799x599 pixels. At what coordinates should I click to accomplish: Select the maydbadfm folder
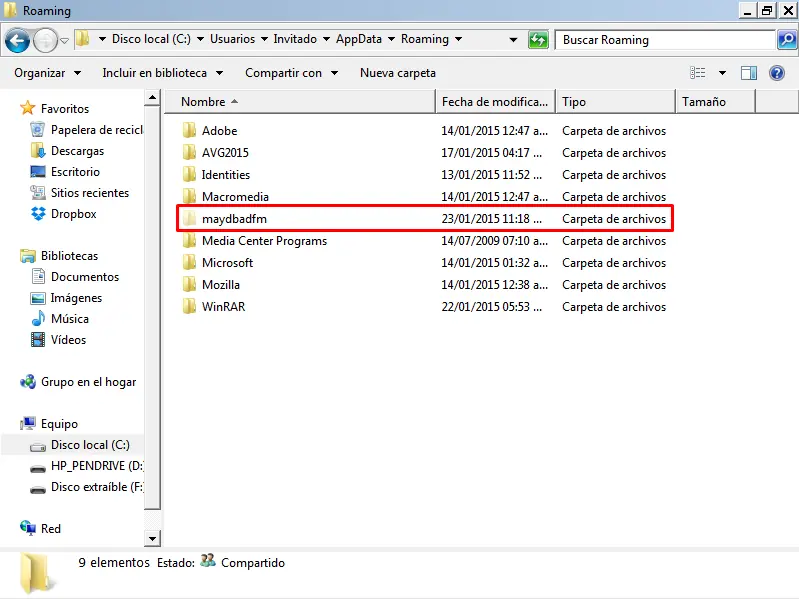(424, 219)
